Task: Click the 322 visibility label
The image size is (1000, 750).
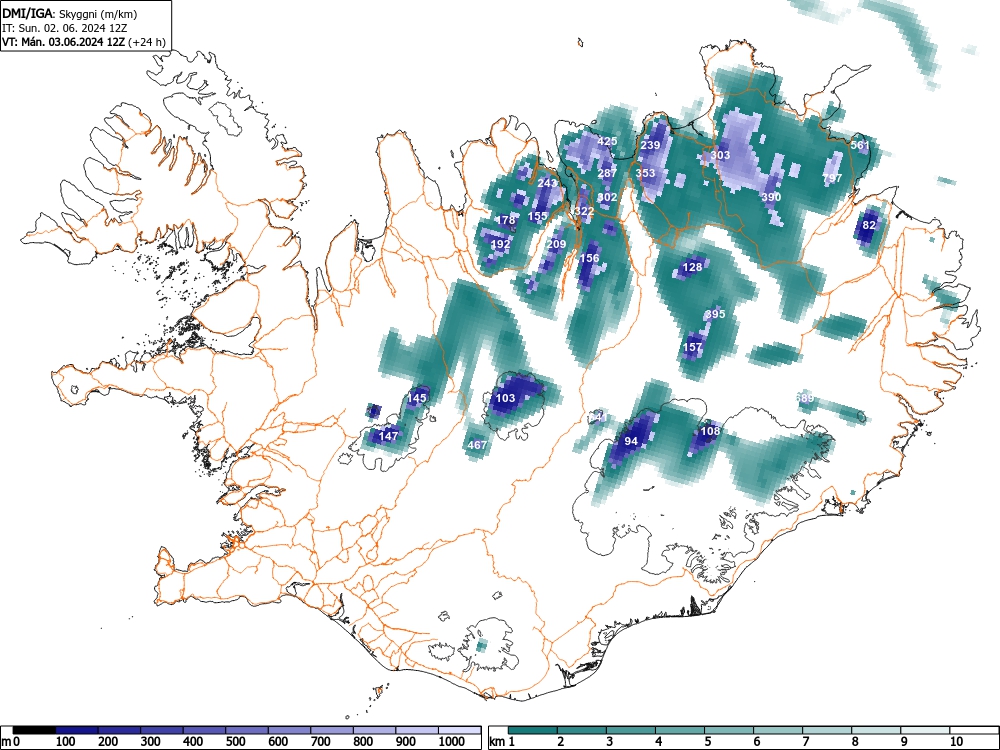Action: tap(584, 211)
